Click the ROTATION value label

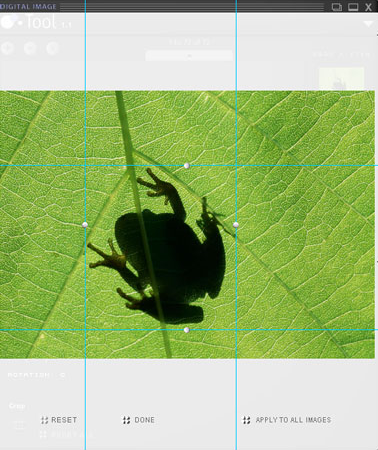(37, 375)
